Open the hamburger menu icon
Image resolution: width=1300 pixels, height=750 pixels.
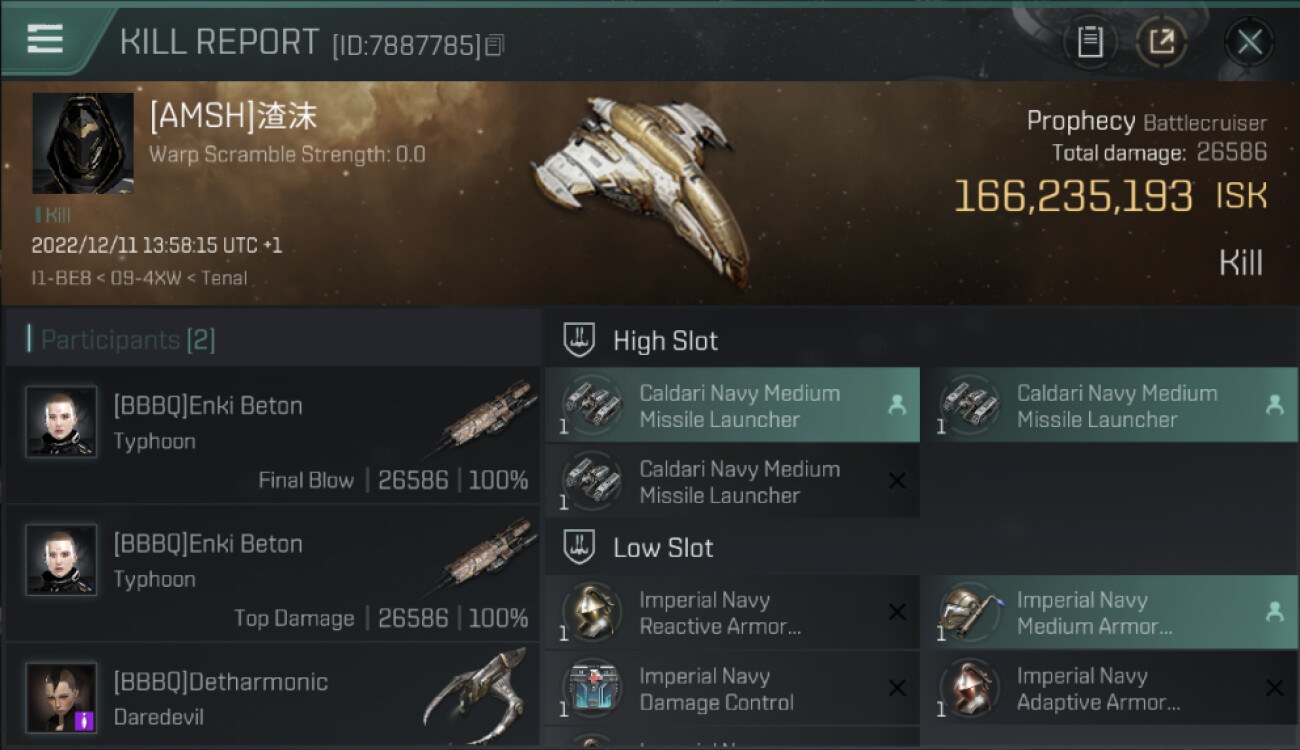45,39
